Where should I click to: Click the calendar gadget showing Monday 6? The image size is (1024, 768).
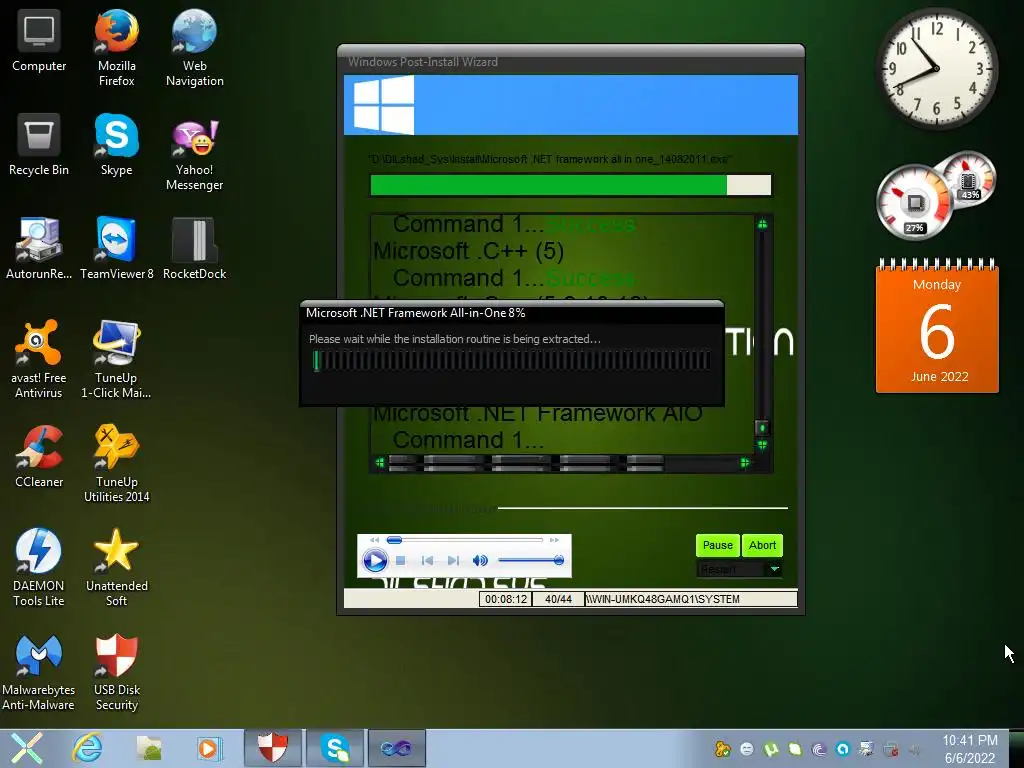[x=936, y=327]
